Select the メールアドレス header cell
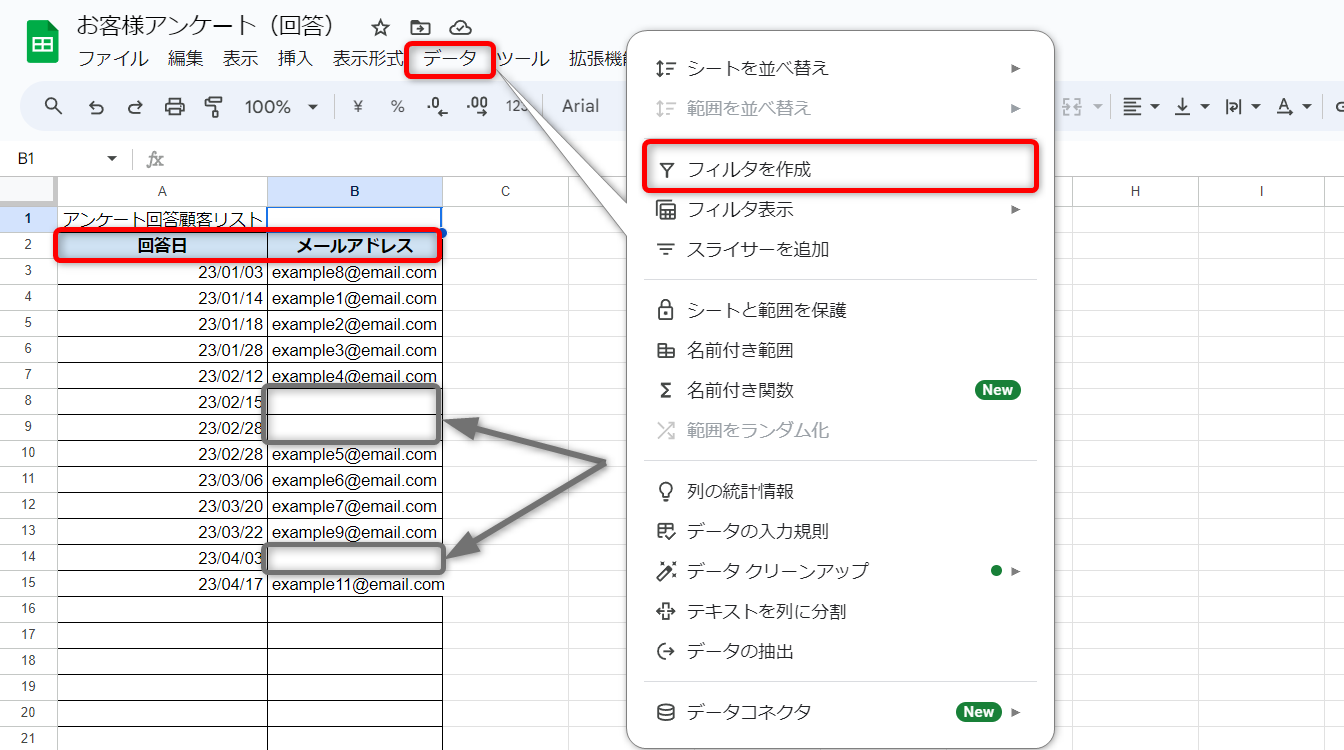Screen dimensions: 1344x750 tap(354, 246)
